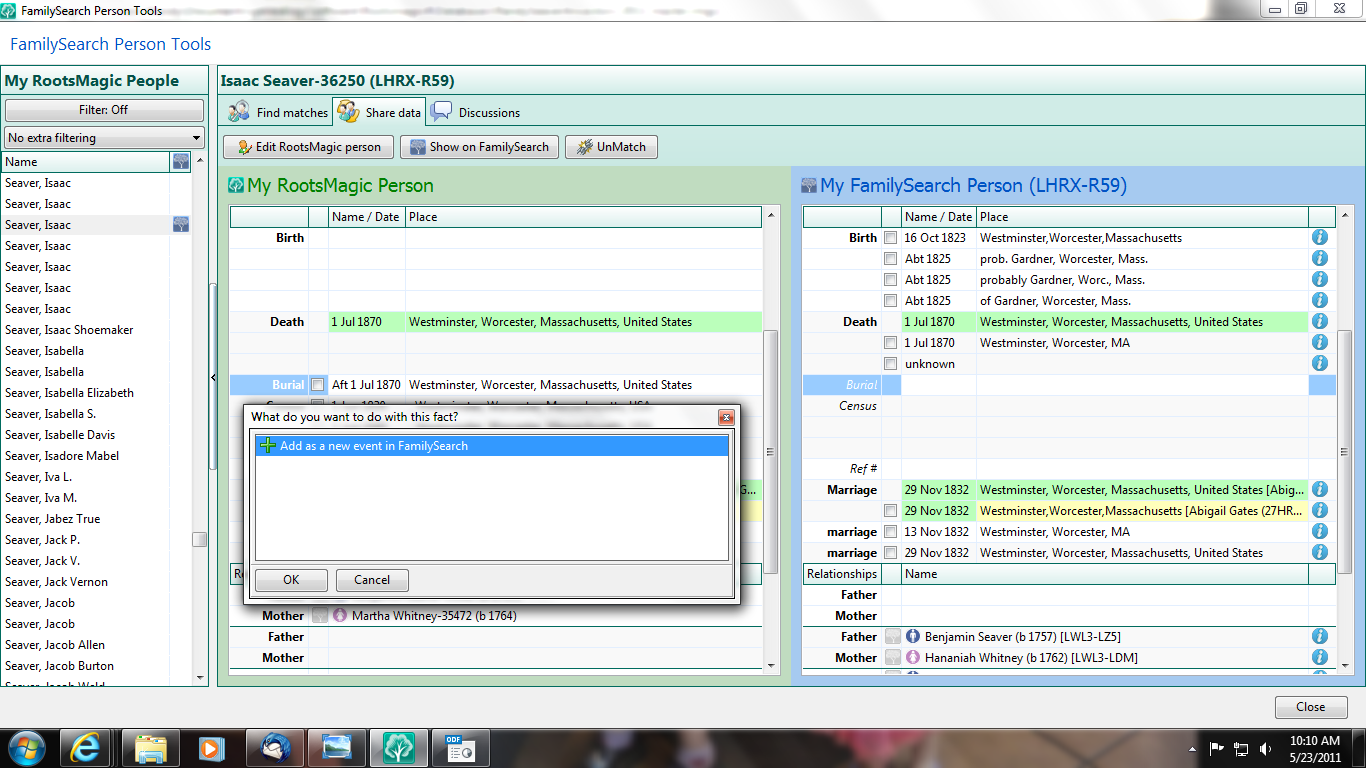Click the female icon next to Martha Whitney
This screenshot has width=1366, height=768.
point(339,616)
